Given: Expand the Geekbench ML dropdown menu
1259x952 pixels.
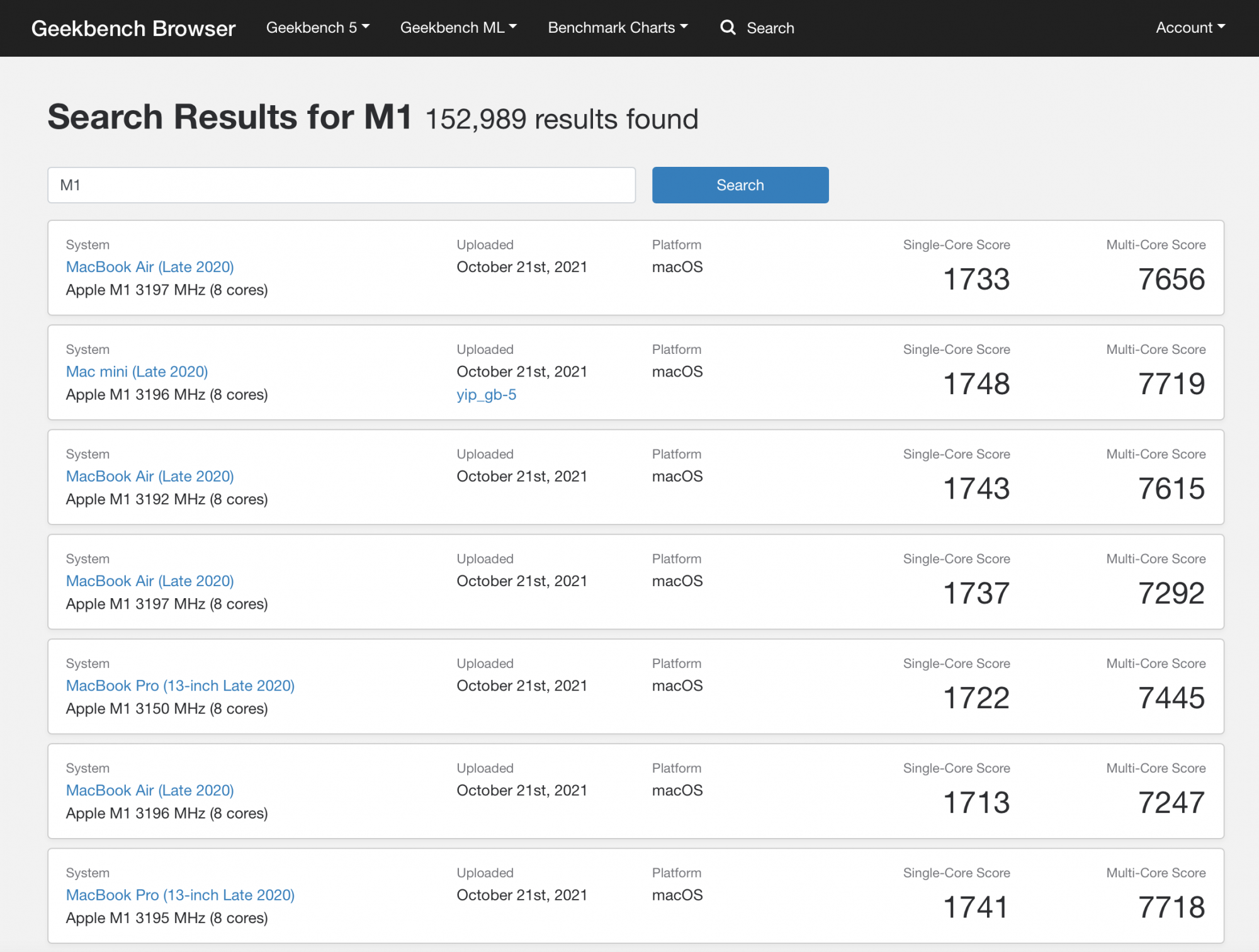Looking at the screenshot, I should (458, 28).
